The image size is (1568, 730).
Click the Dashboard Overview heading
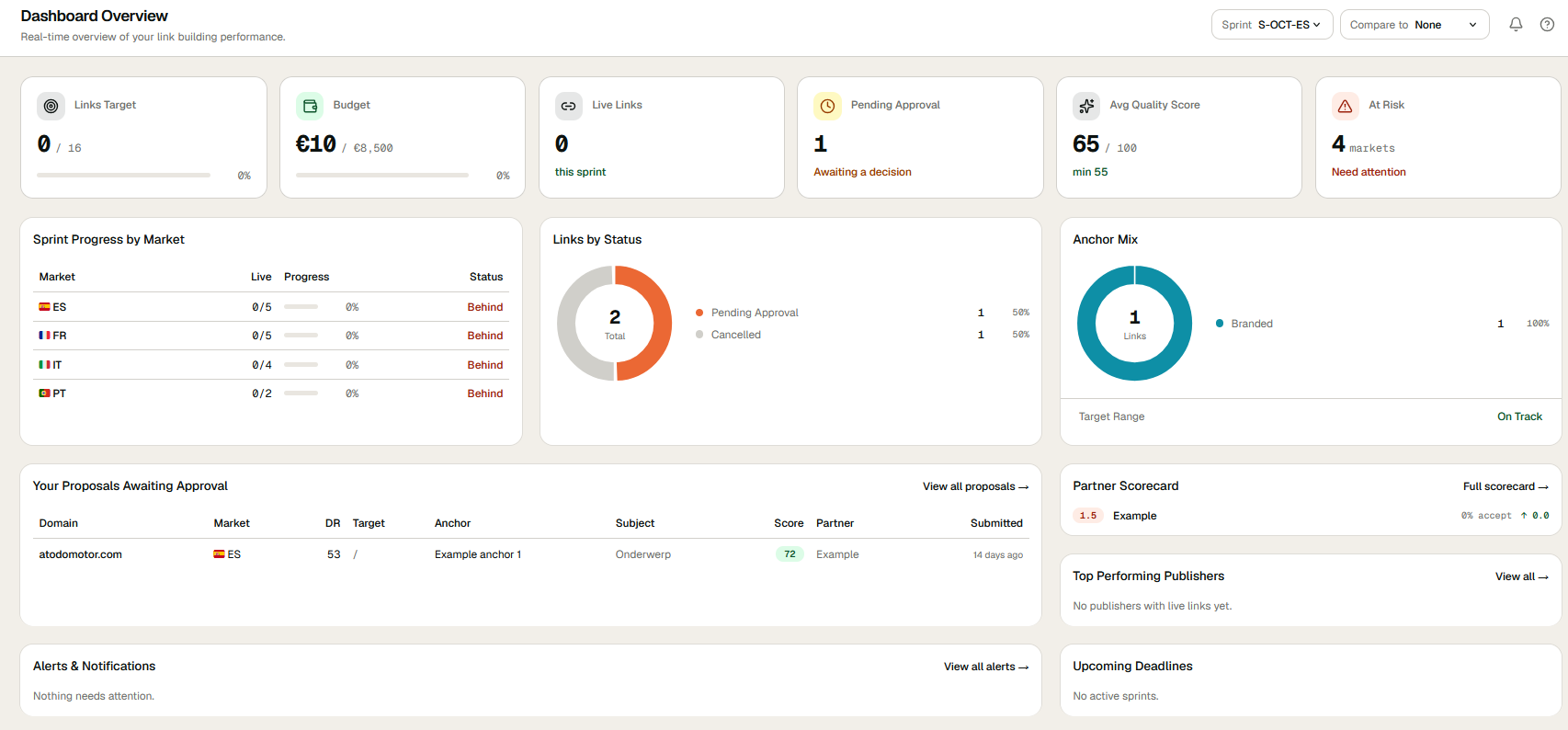[94, 16]
